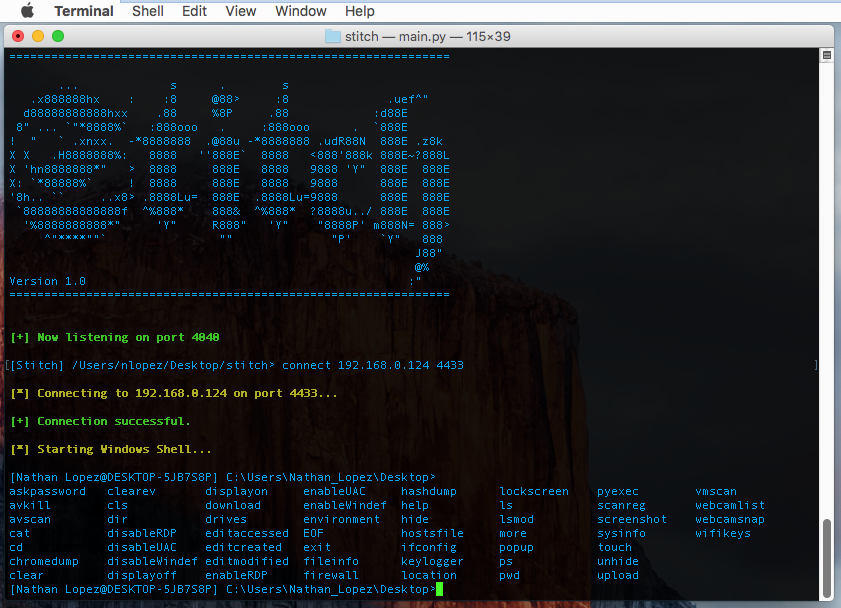Open the View menu
Image resolution: width=841 pixels, height=608 pixels.
pos(240,11)
